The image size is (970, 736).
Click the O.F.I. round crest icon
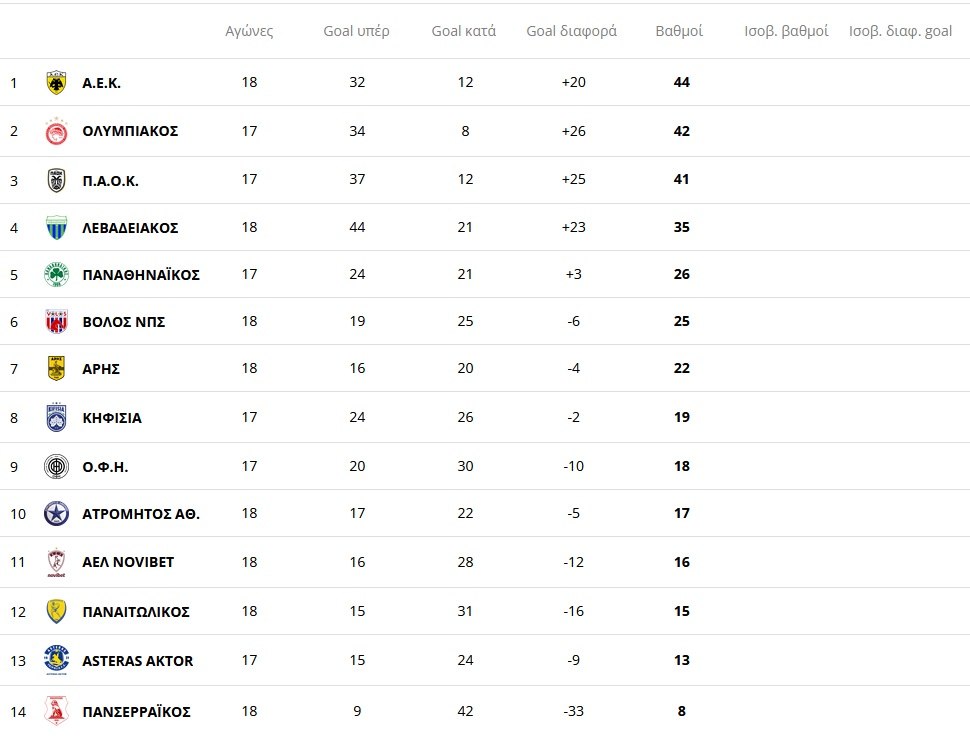57,467
